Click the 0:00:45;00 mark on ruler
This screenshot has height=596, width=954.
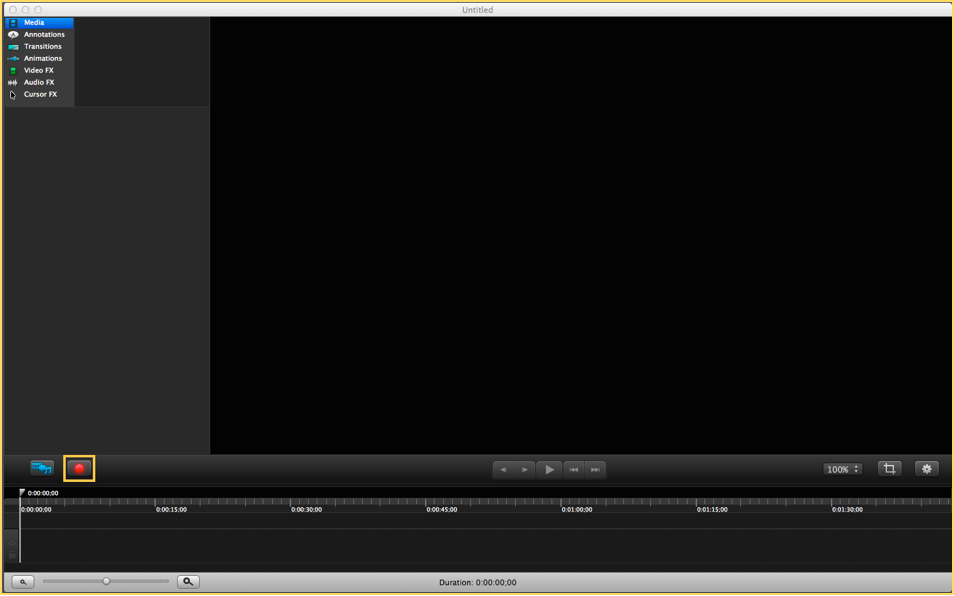tap(442, 510)
